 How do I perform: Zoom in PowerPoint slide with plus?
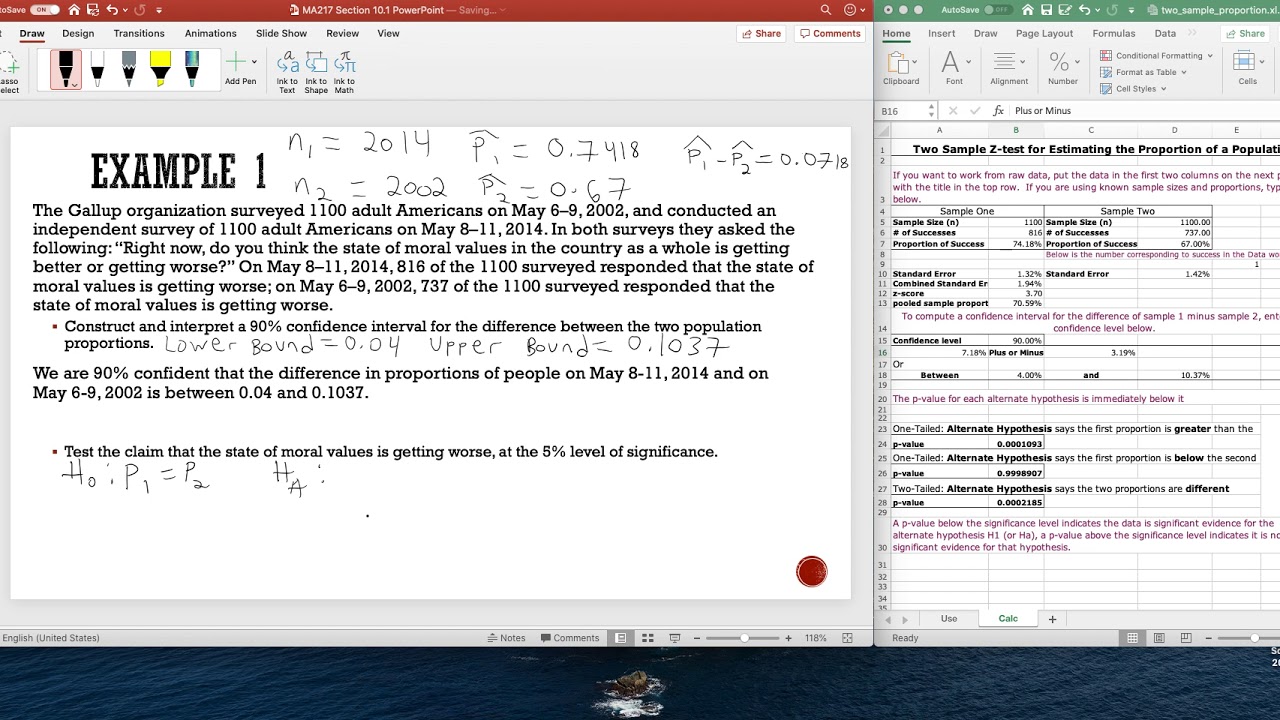coord(788,638)
